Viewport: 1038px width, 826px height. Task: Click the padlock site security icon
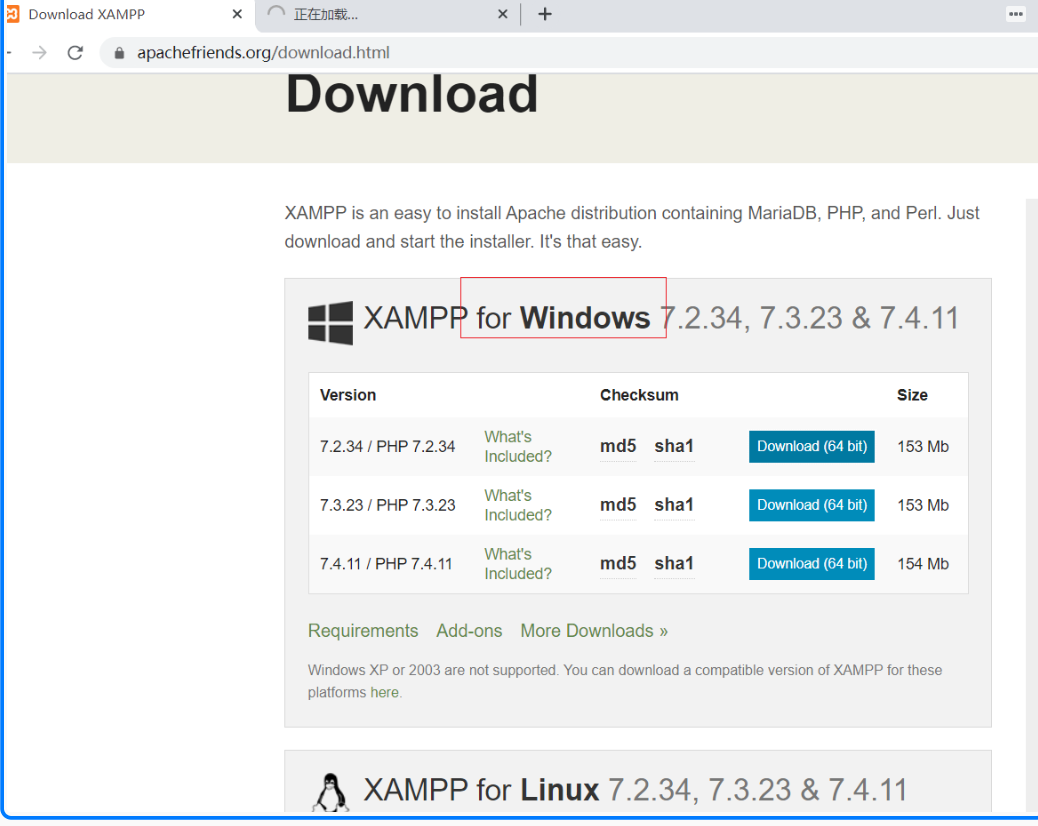pyautogui.click(x=119, y=53)
